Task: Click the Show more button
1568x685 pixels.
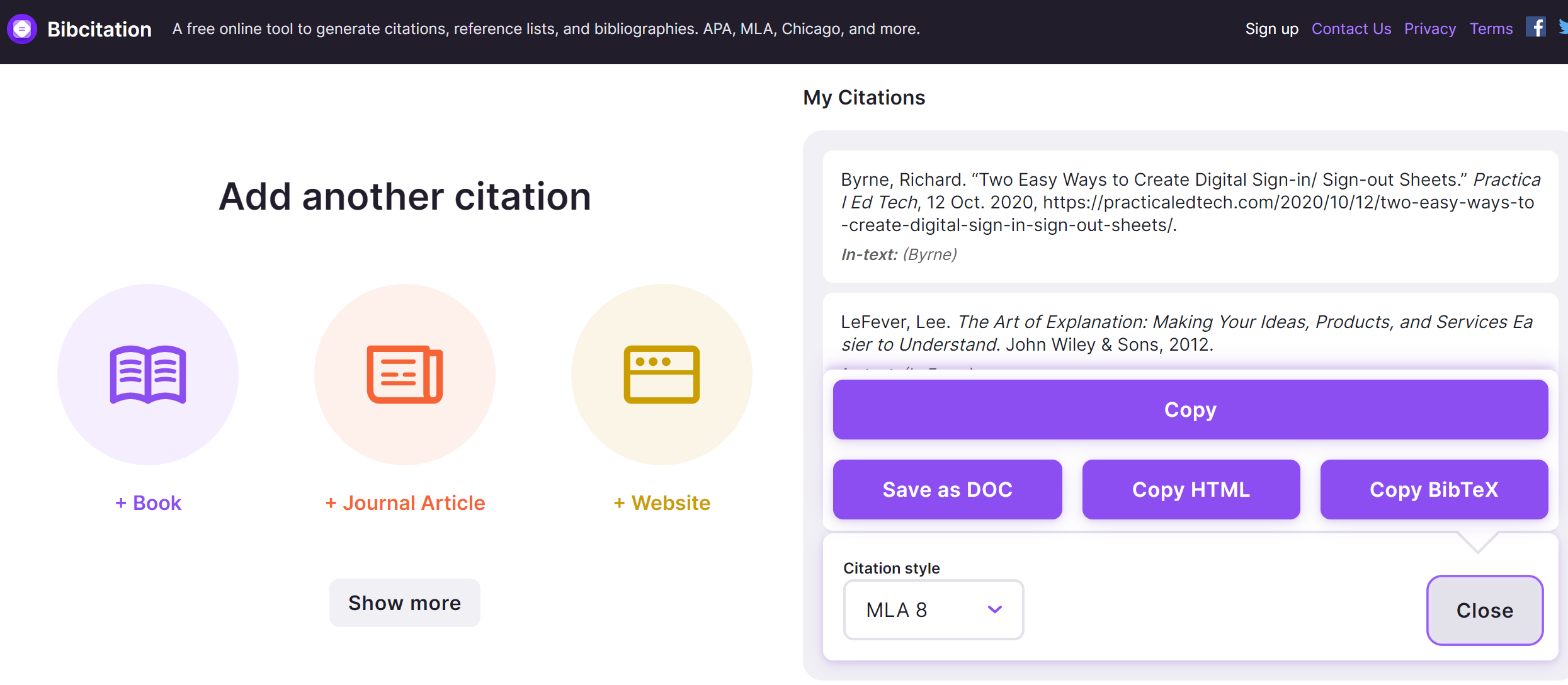Action: pyautogui.click(x=405, y=603)
